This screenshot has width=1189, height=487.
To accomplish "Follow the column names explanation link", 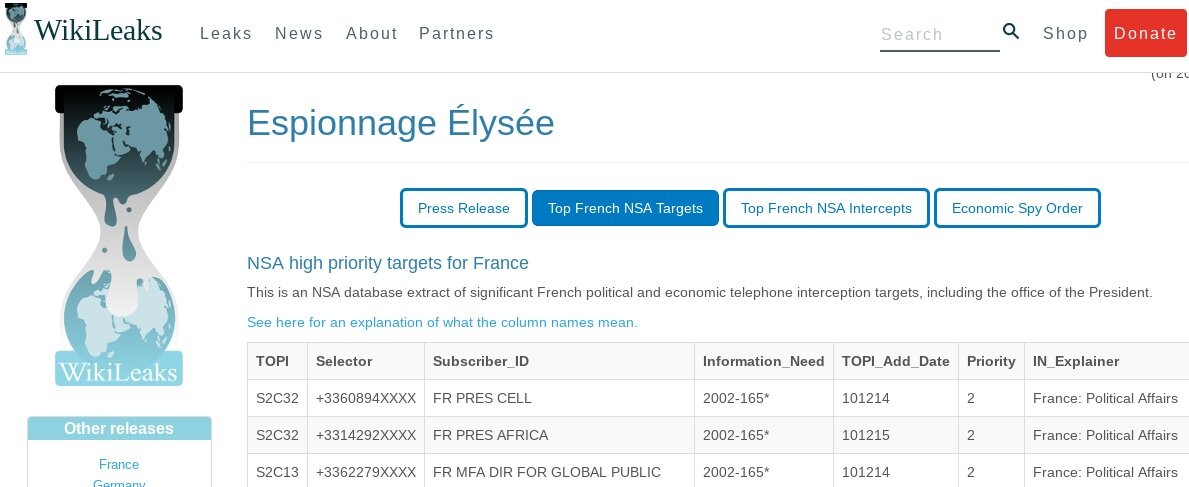I will pyautogui.click(x=442, y=322).
